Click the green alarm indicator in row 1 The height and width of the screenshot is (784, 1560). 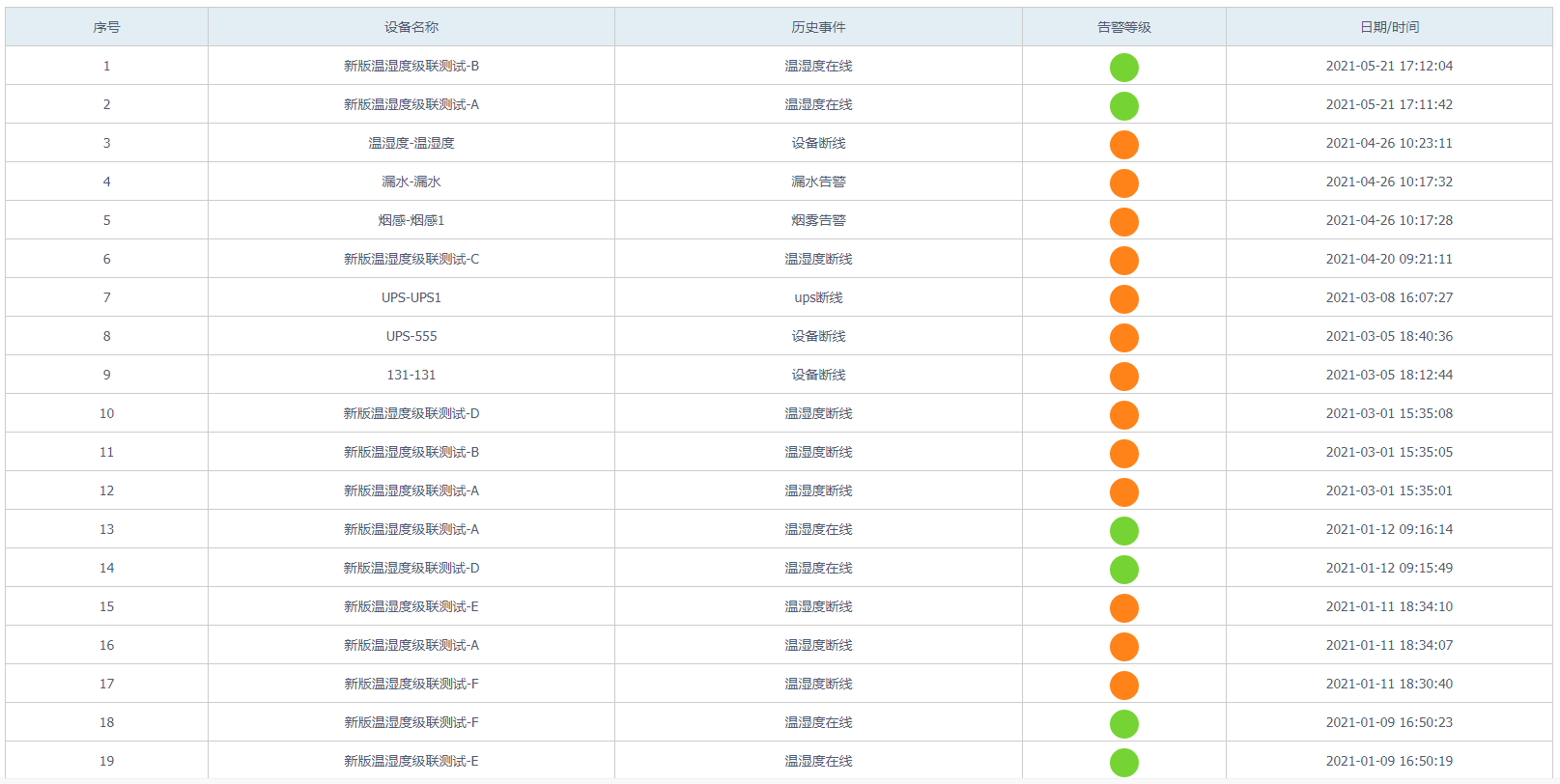coord(1123,68)
